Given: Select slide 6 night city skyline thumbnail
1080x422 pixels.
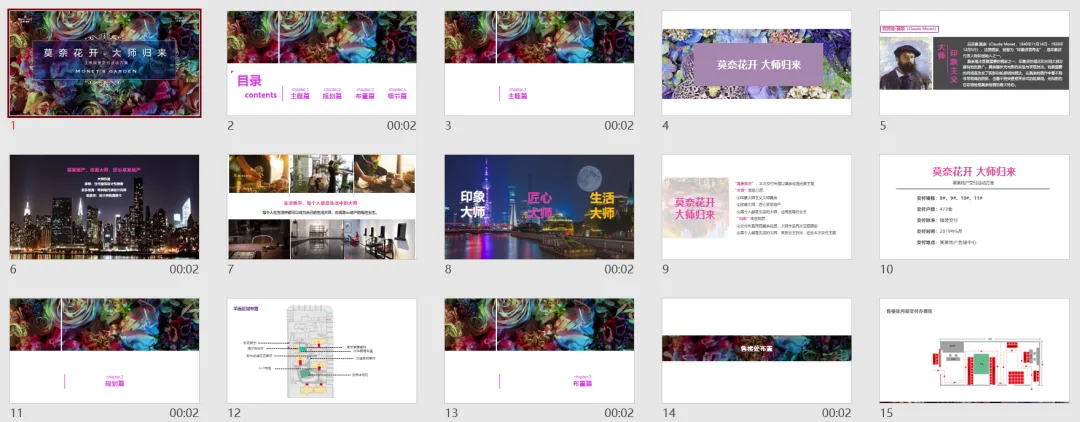Looking at the screenshot, I should click(105, 207).
